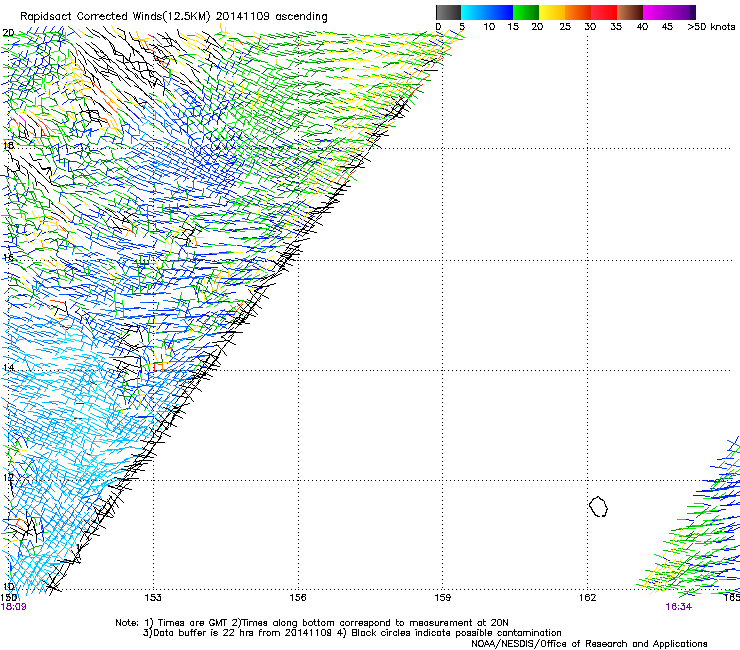Click the longitude label '153'
The width and height of the screenshot is (740, 650).
pos(152,598)
